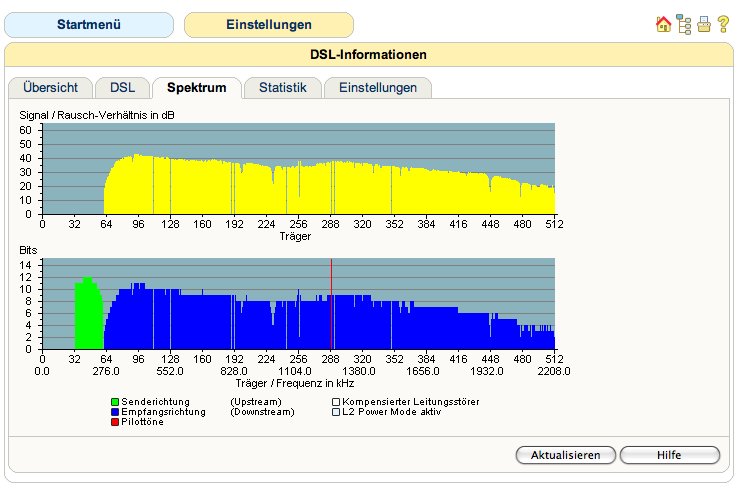
Task: Click blue Empfangsrichtung legend swatch
Action: (x=115, y=412)
